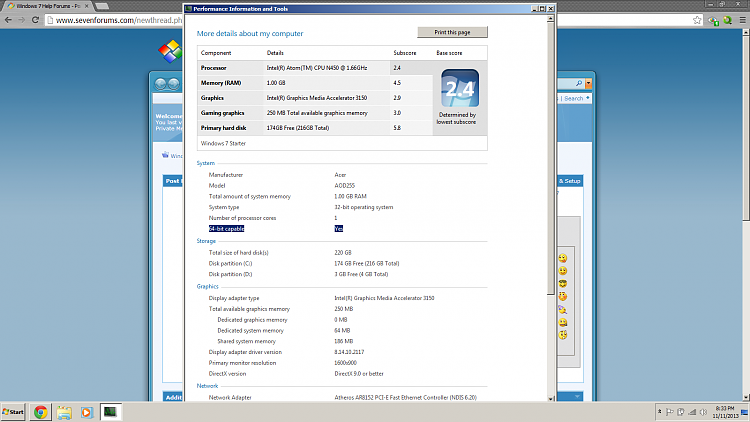Click the AOD255 model value

pos(344,186)
